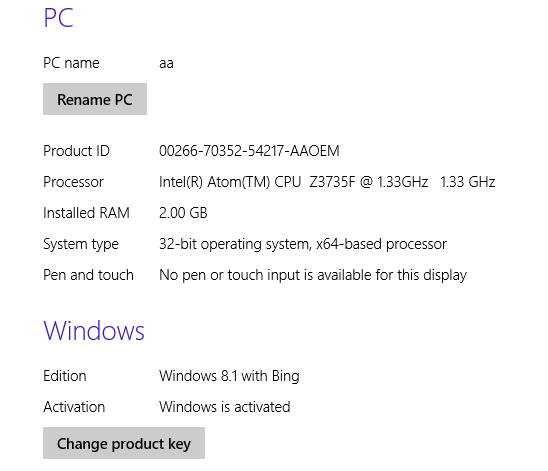Click the Windows 8.1 with Bing edition

(x=229, y=376)
